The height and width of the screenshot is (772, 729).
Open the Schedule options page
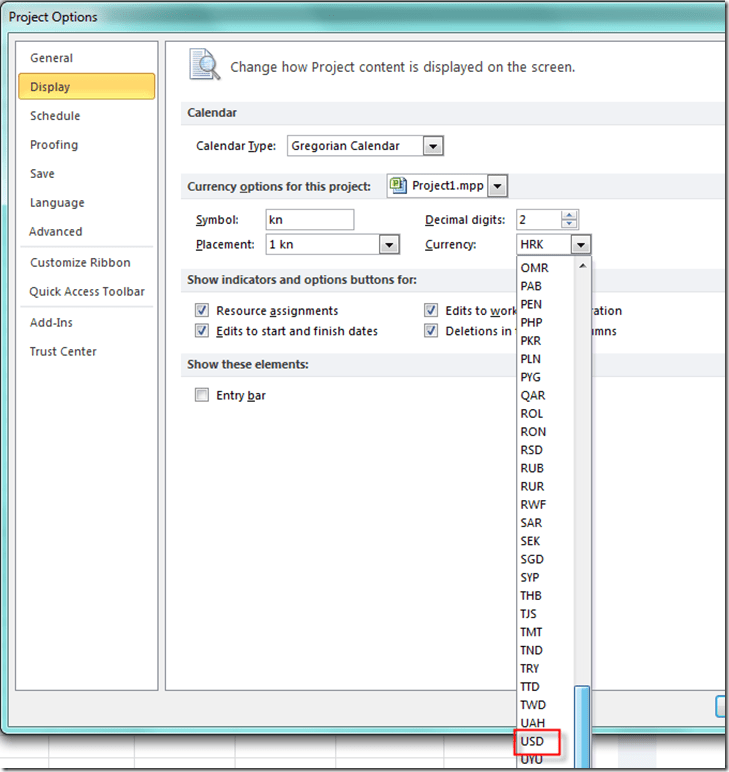(x=55, y=116)
